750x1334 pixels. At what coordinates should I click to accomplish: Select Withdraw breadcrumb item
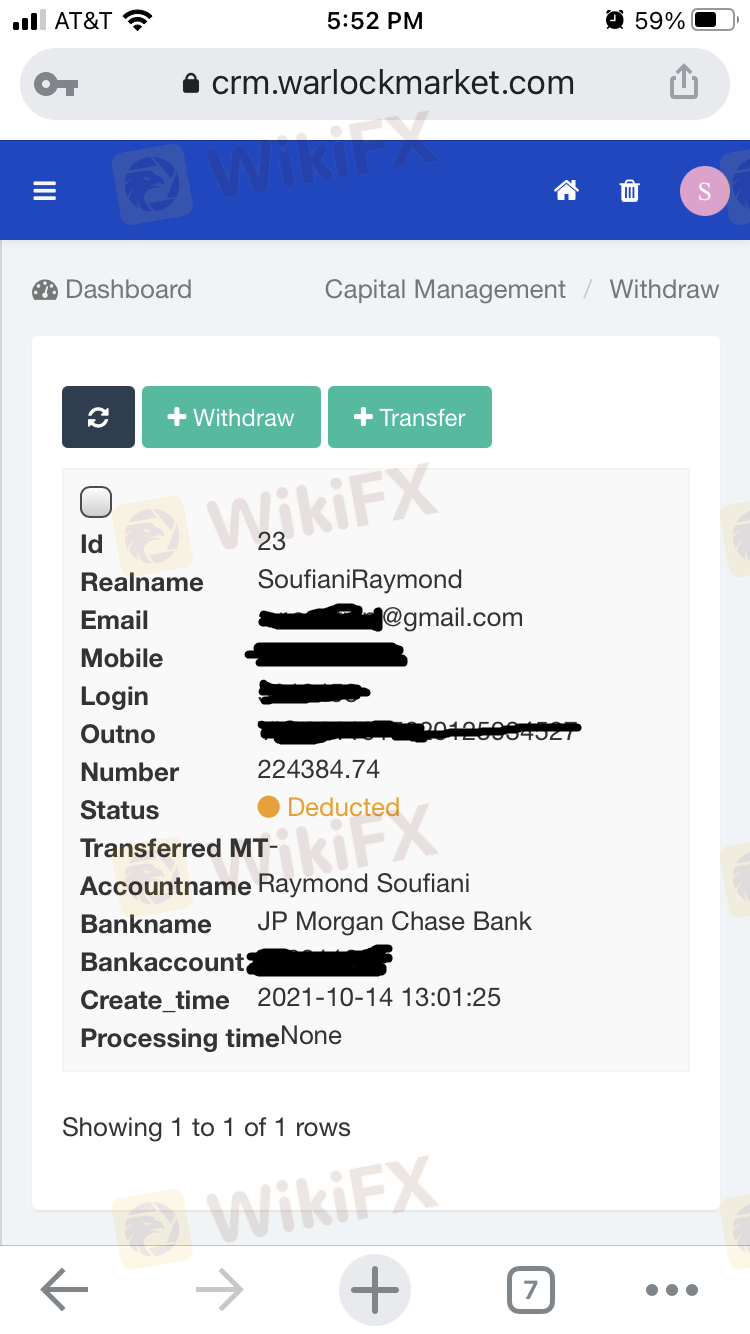pos(664,290)
